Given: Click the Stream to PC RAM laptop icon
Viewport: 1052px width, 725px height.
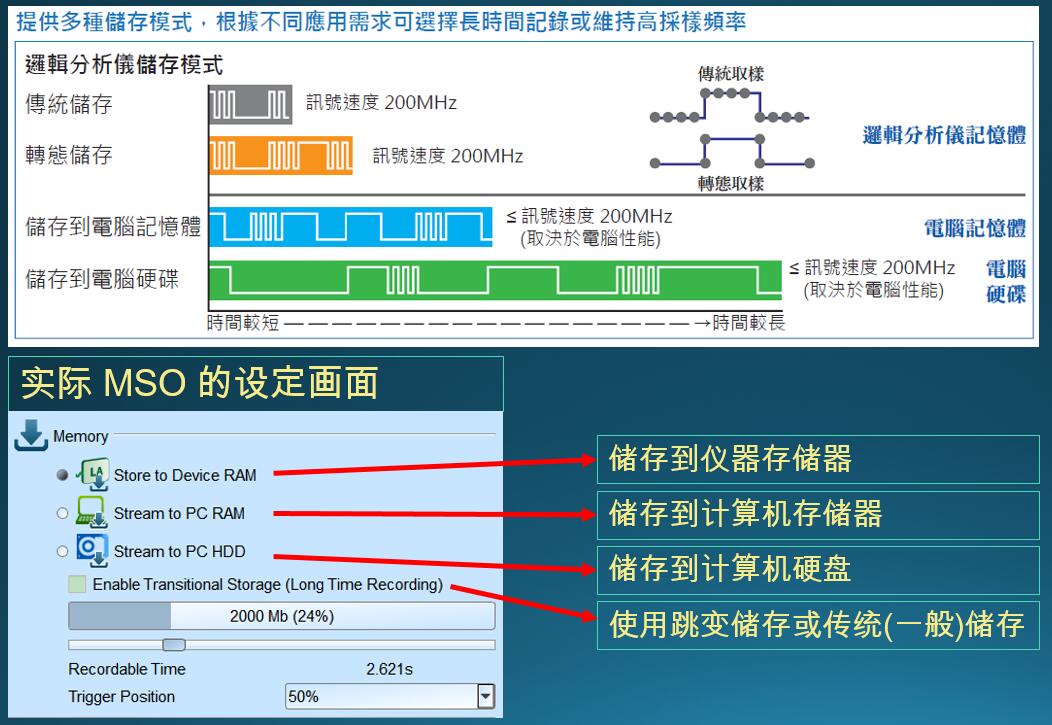Looking at the screenshot, I should pyautogui.click(x=91, y=512).
